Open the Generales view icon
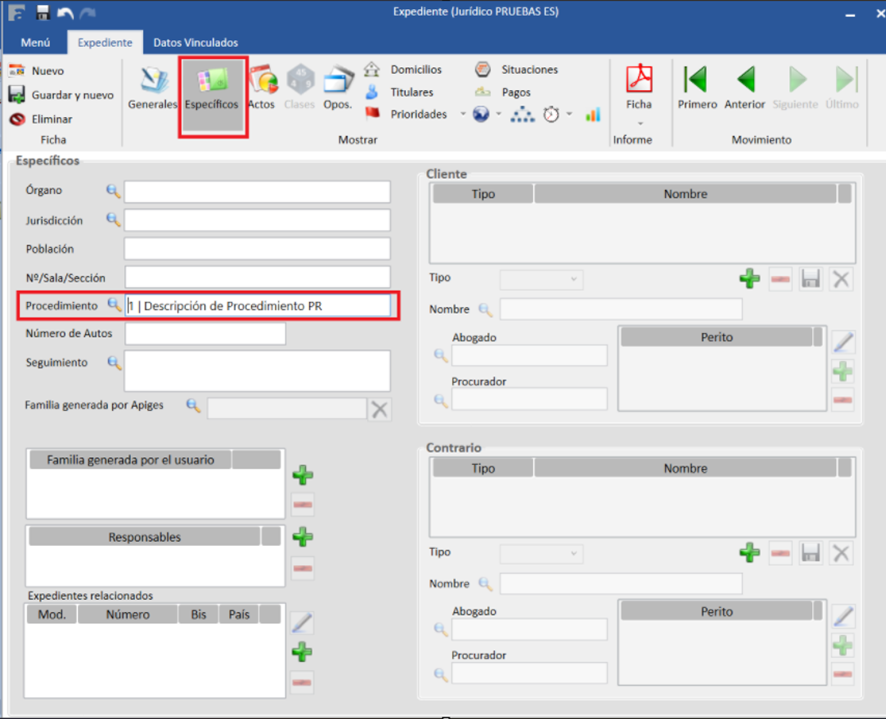 pos(152,87)
